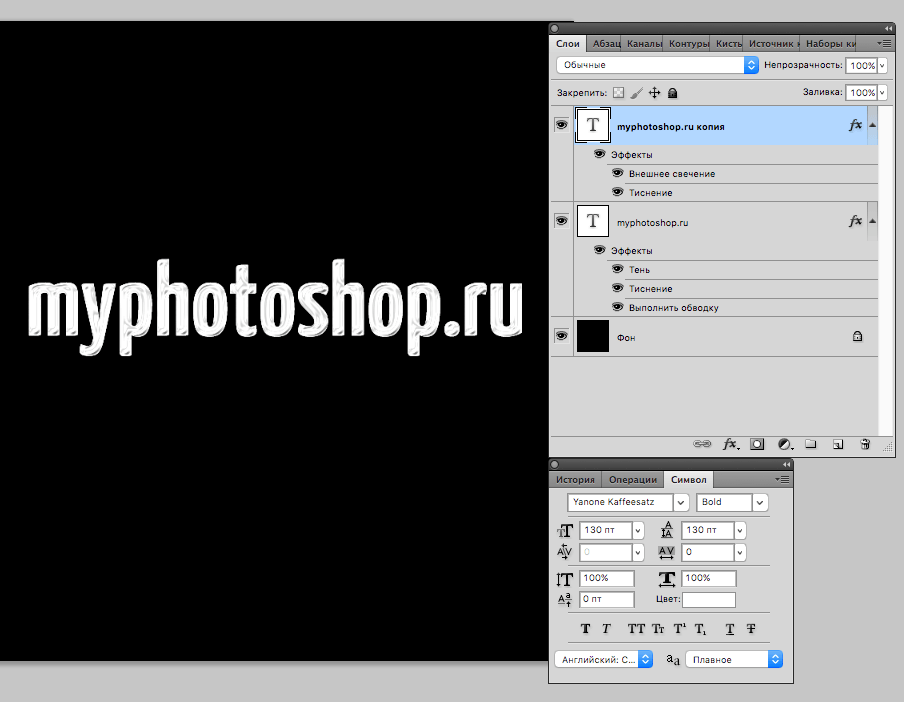Toggle strikethrough text style
This screenshot has height=702, width=904.
(x=750, y=629)
